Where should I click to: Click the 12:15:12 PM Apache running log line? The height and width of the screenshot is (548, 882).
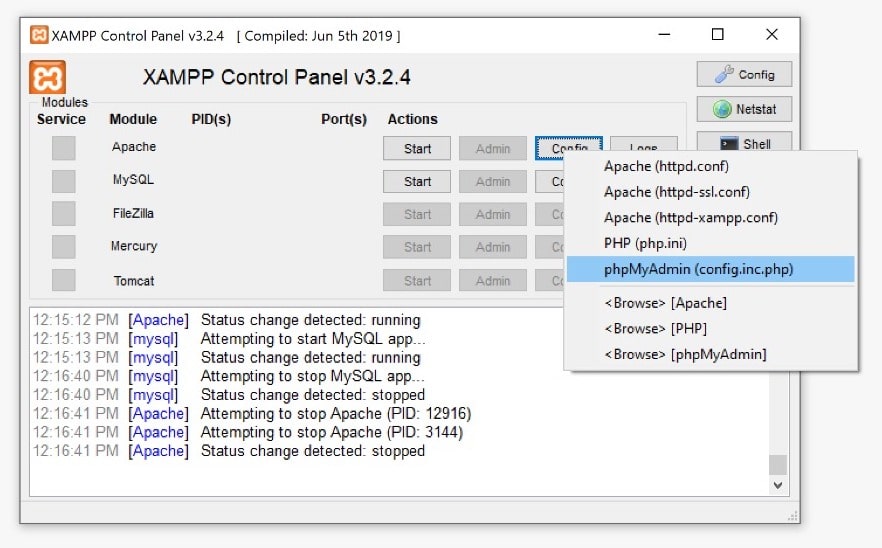226,320
